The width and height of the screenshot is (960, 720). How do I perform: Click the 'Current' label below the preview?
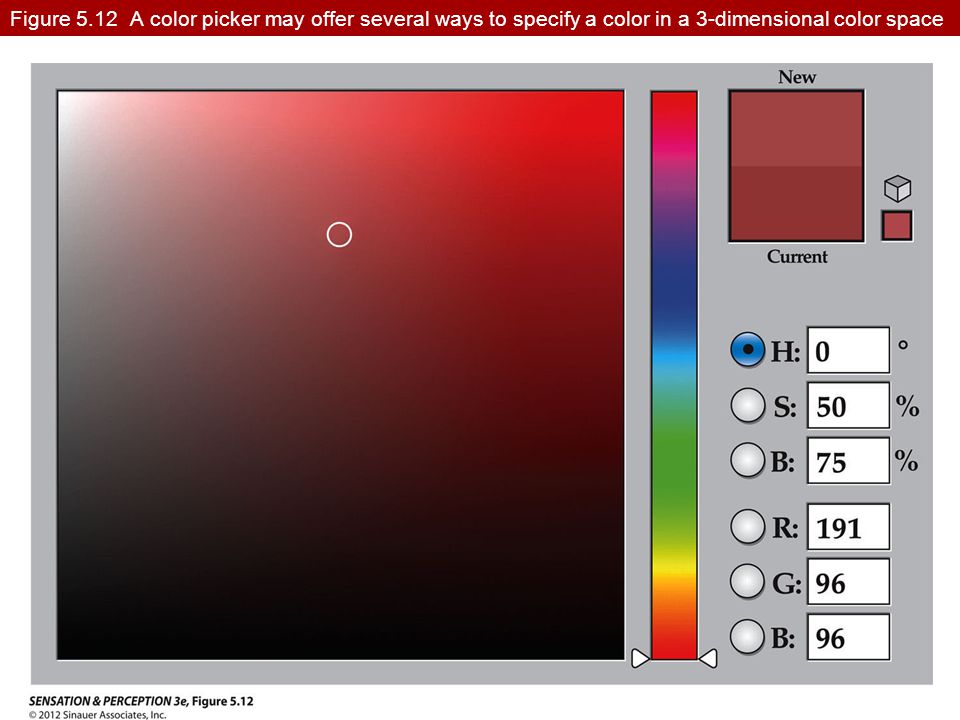(797, 256)
